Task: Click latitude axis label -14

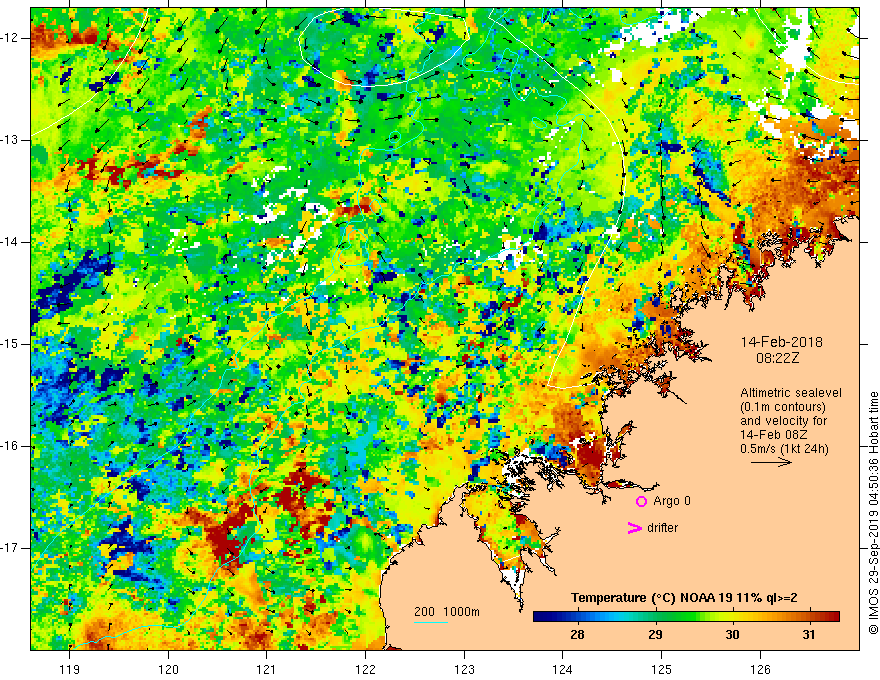Action: 10,242
